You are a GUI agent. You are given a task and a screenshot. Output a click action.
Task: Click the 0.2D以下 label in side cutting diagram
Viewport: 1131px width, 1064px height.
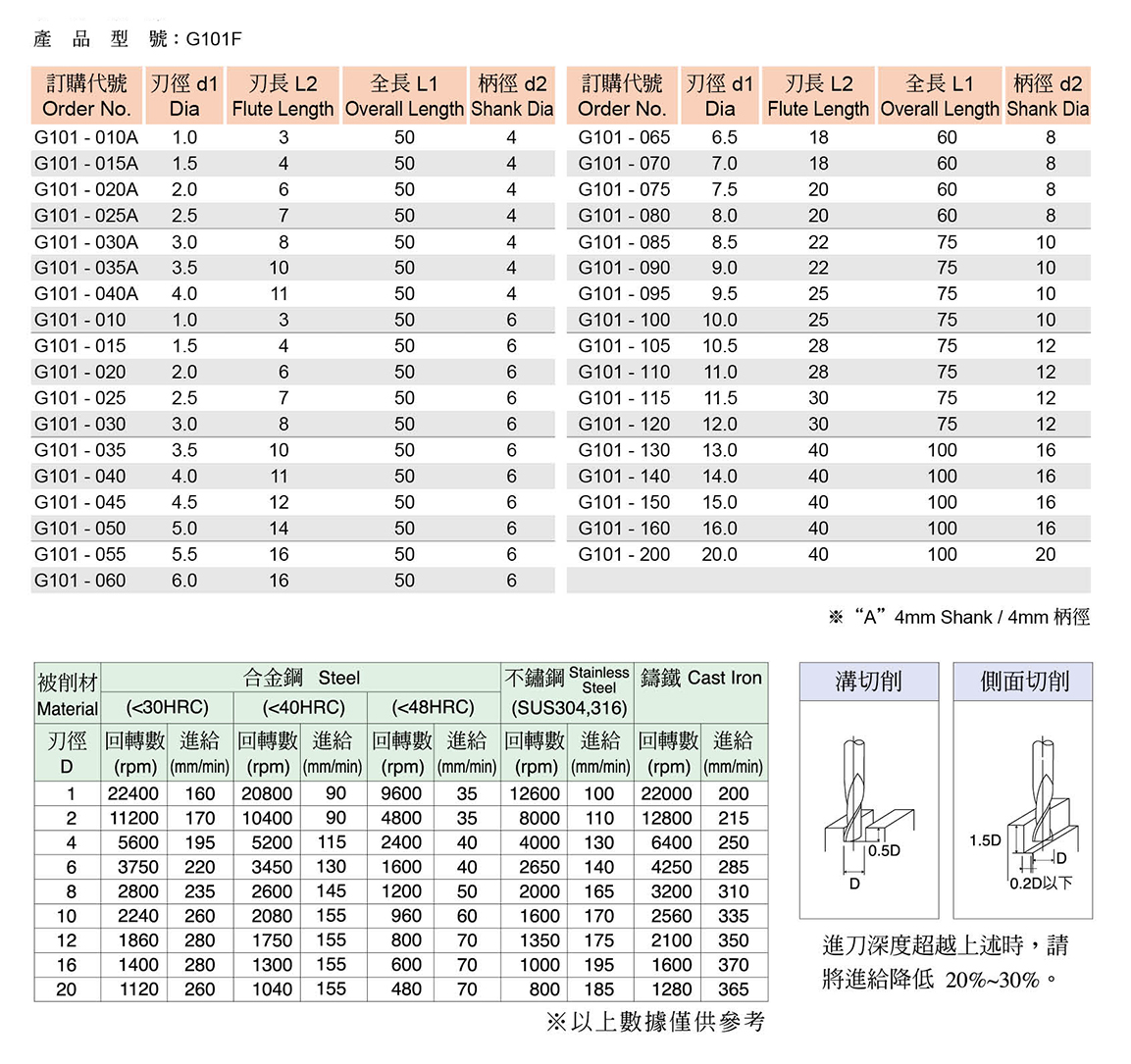[1041, 883]
